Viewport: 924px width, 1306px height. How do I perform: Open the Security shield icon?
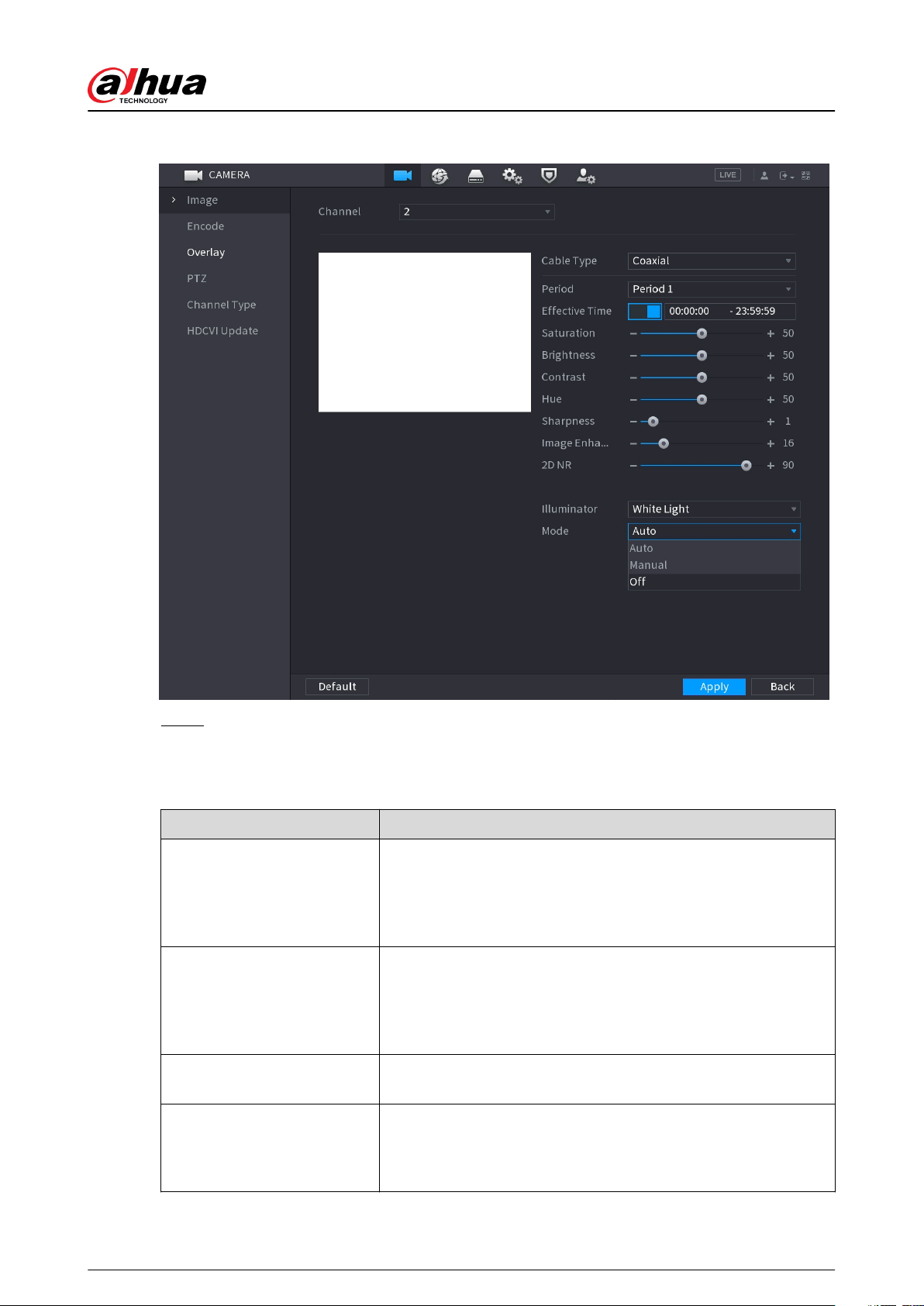[549, 176]
